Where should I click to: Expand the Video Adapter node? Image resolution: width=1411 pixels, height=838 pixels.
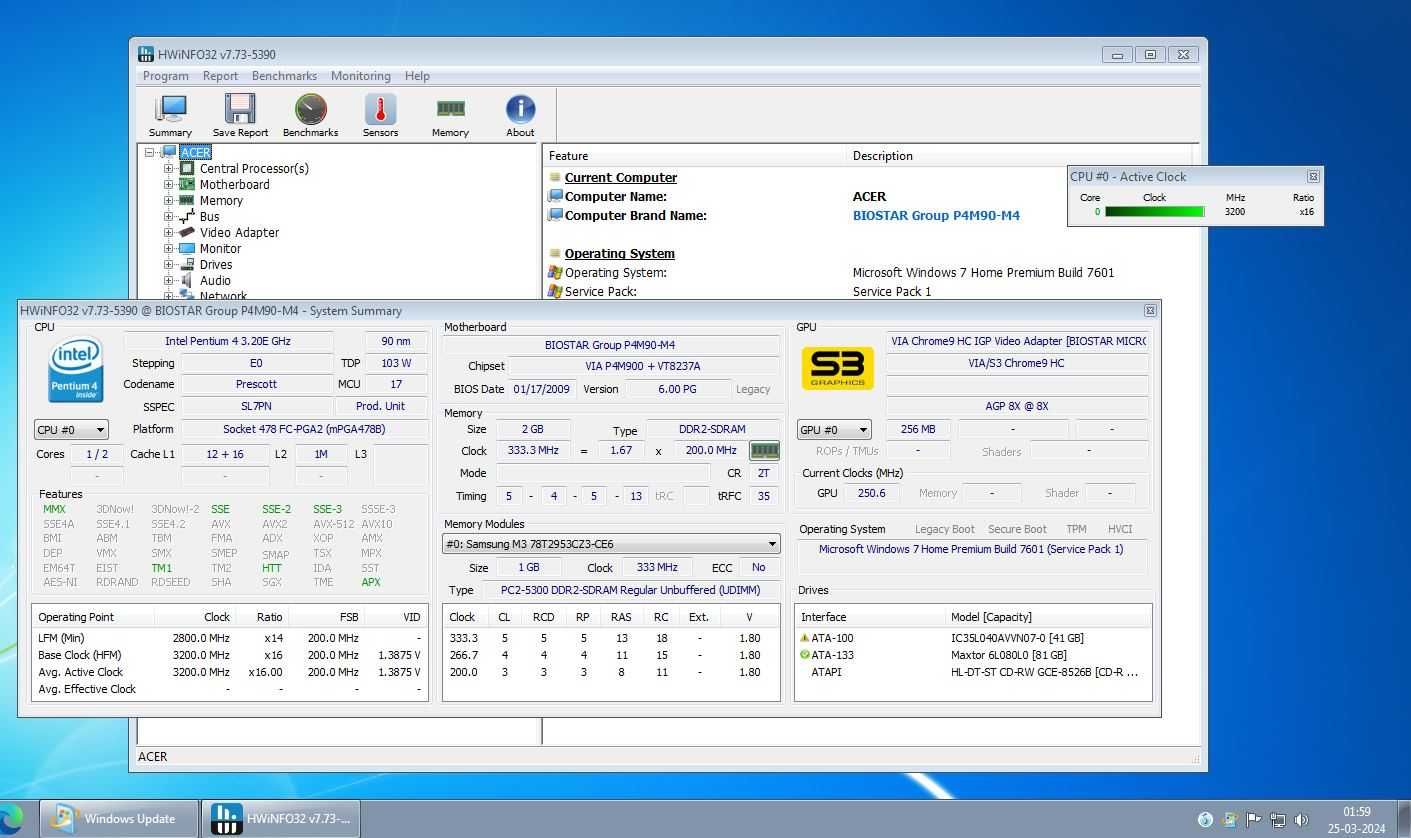click(x=169, y=232)
